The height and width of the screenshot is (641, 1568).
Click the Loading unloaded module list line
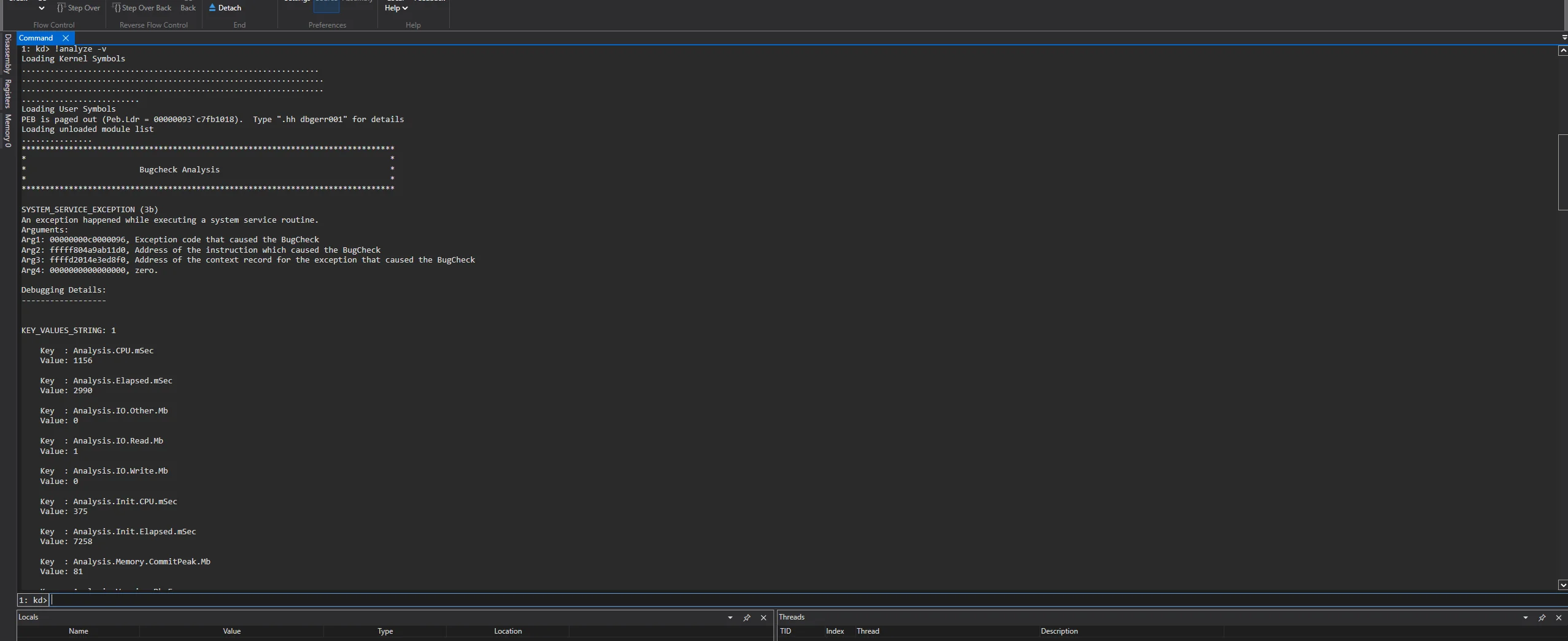click(87, 129)
